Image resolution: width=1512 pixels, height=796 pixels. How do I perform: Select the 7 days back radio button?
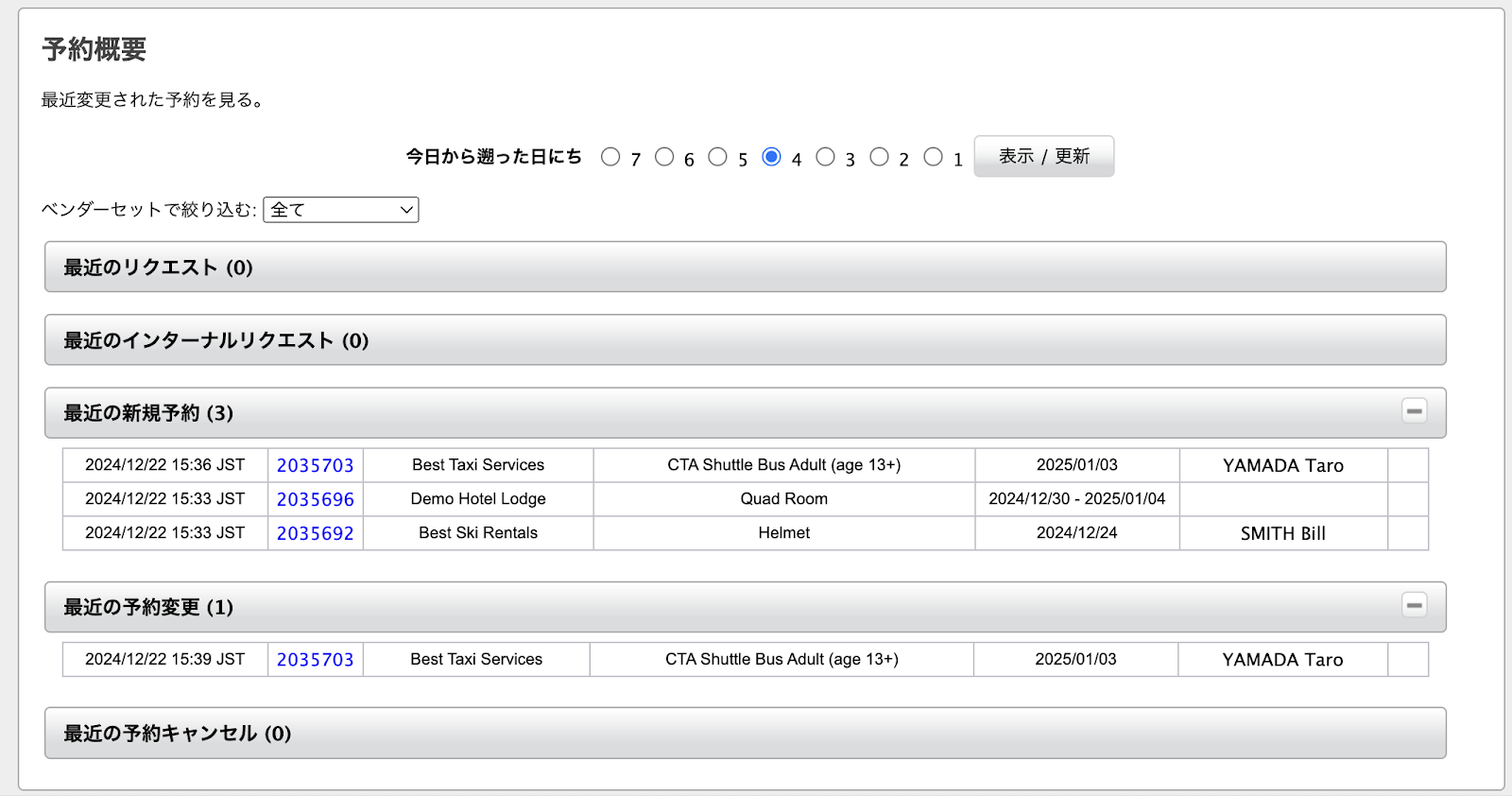click(x=610, y=157)
